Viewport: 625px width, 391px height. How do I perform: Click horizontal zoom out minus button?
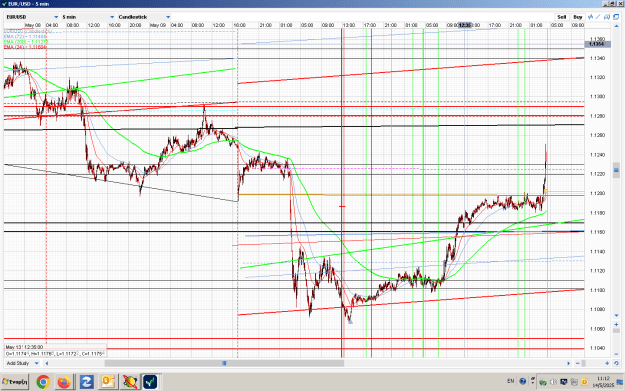click(578, 363)
